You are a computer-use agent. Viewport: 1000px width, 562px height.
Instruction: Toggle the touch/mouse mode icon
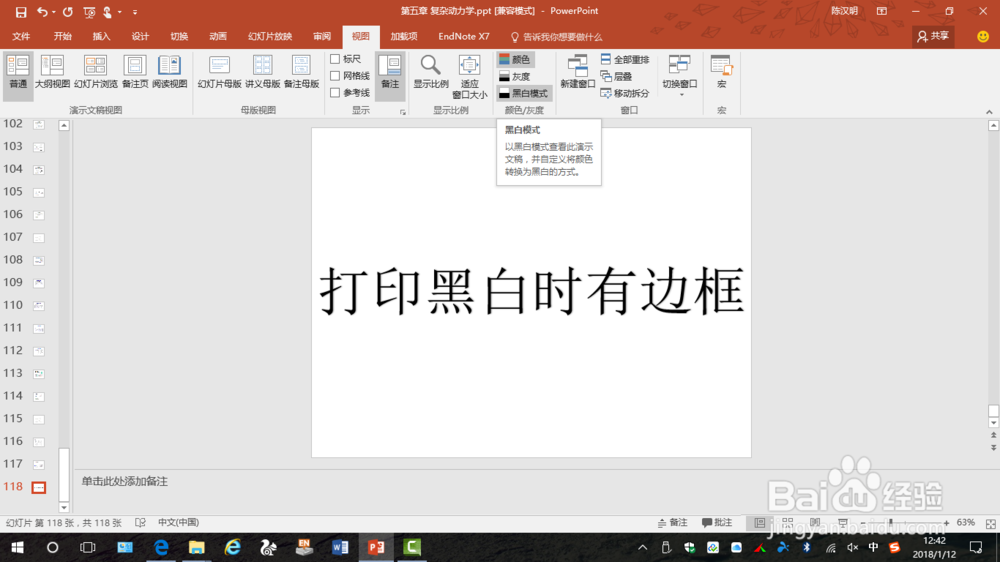108,12
